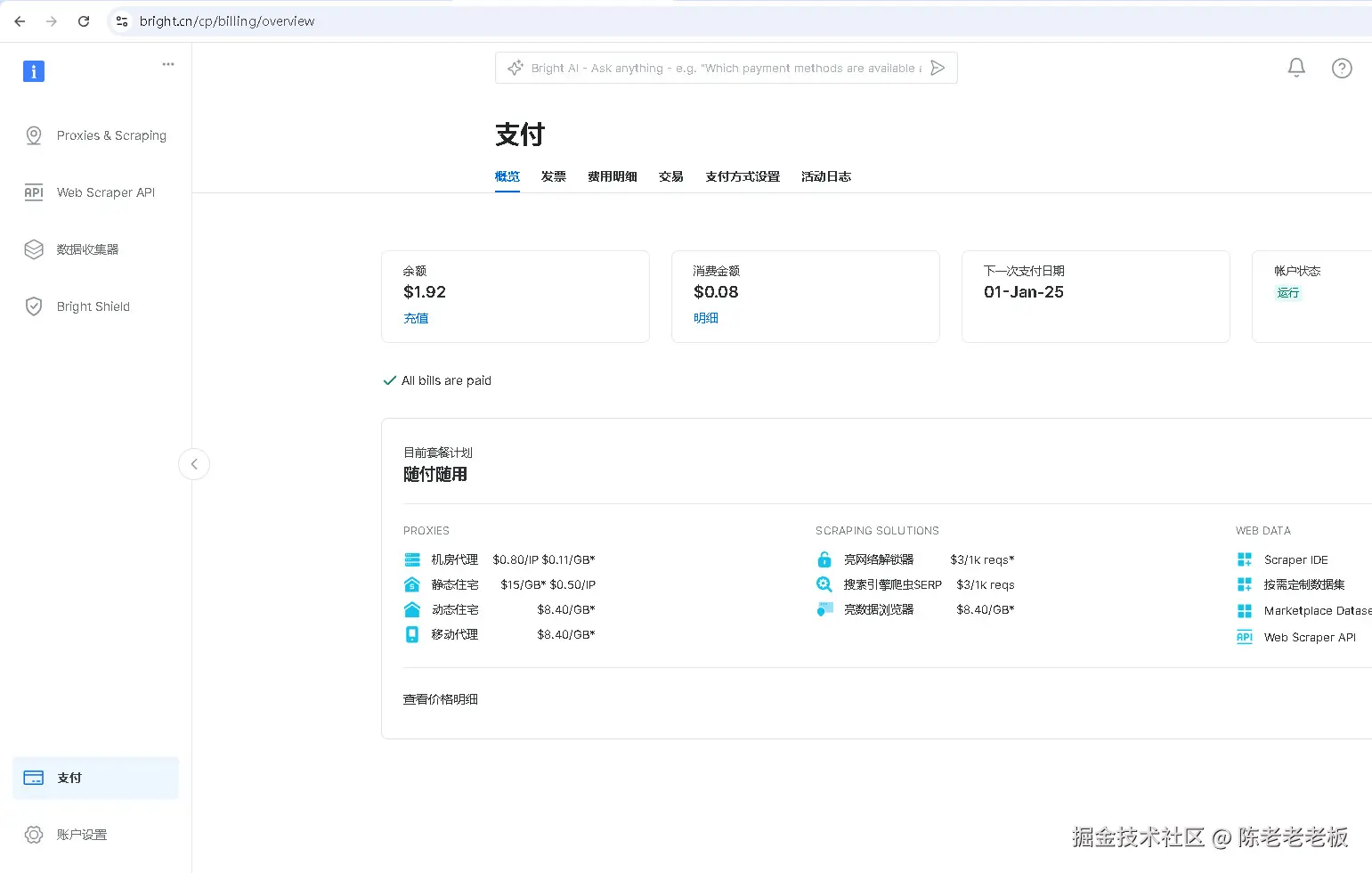Click the 运行 account status badge
Image resolution: width=1372 pixels, height=873 pixels.
tap(1288, 293)
